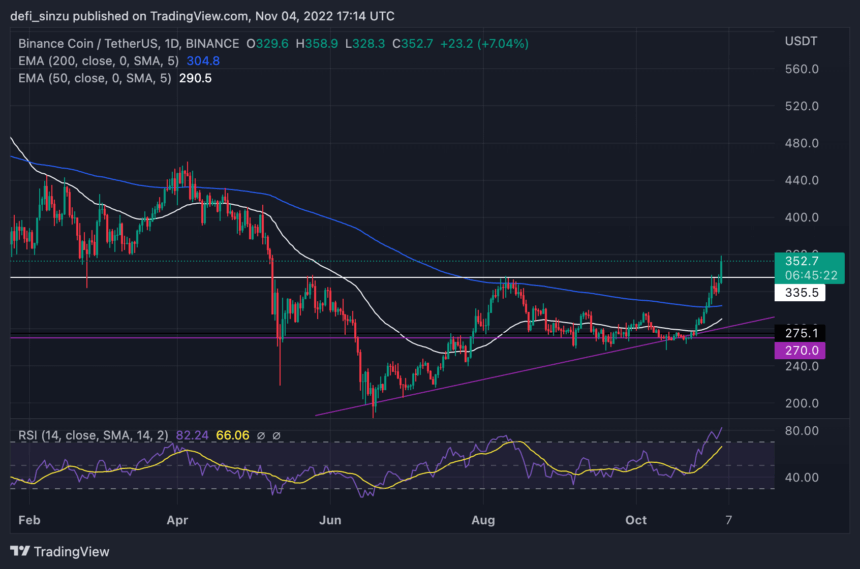Click the Jun label on time axis
The height and width of the screenshot is (569, 860).
tap(330, 520)
